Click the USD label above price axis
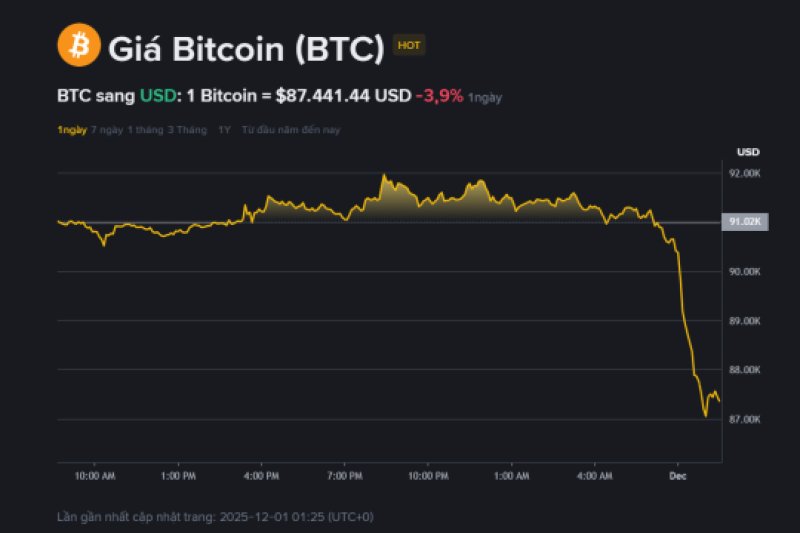The image size is (800, 533). [x=748, y=152]
